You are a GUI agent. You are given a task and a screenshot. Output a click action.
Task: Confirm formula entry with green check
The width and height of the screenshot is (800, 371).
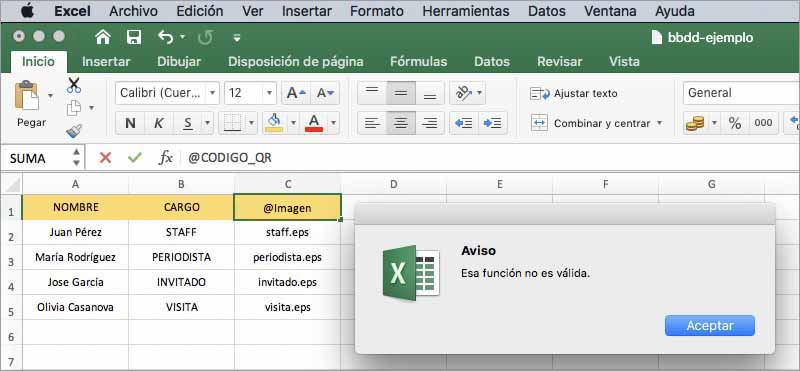coord(135,158)
